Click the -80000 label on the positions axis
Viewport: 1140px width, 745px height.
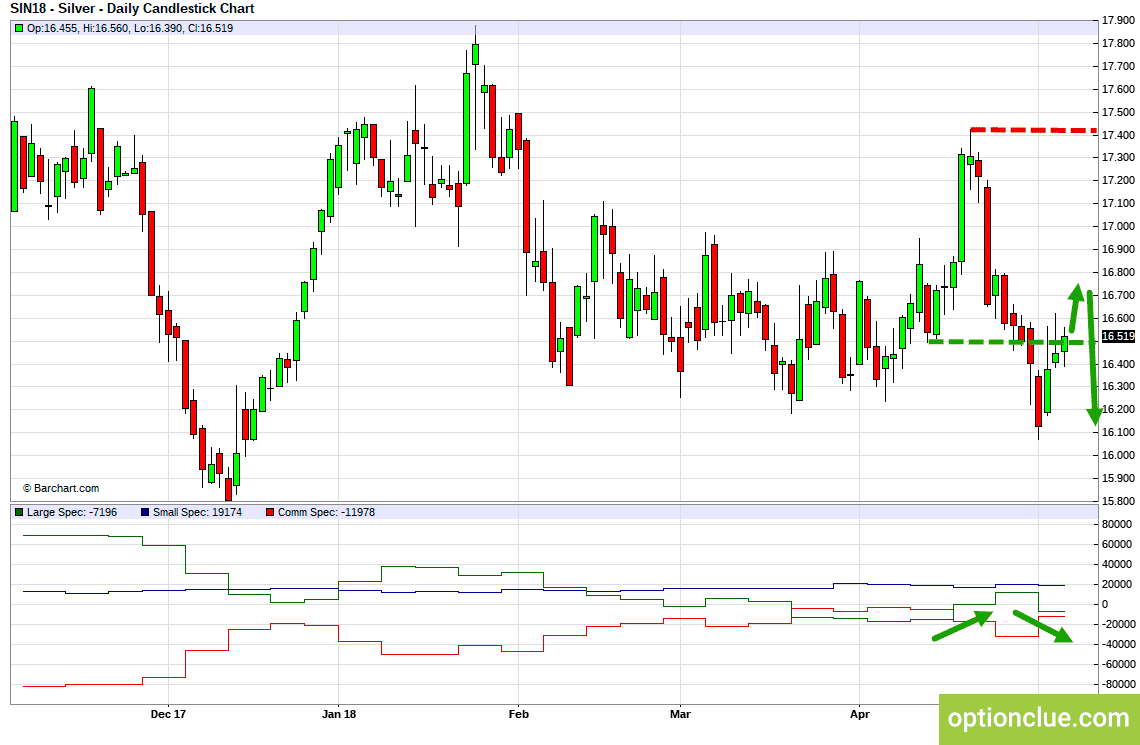point(1118,685)
